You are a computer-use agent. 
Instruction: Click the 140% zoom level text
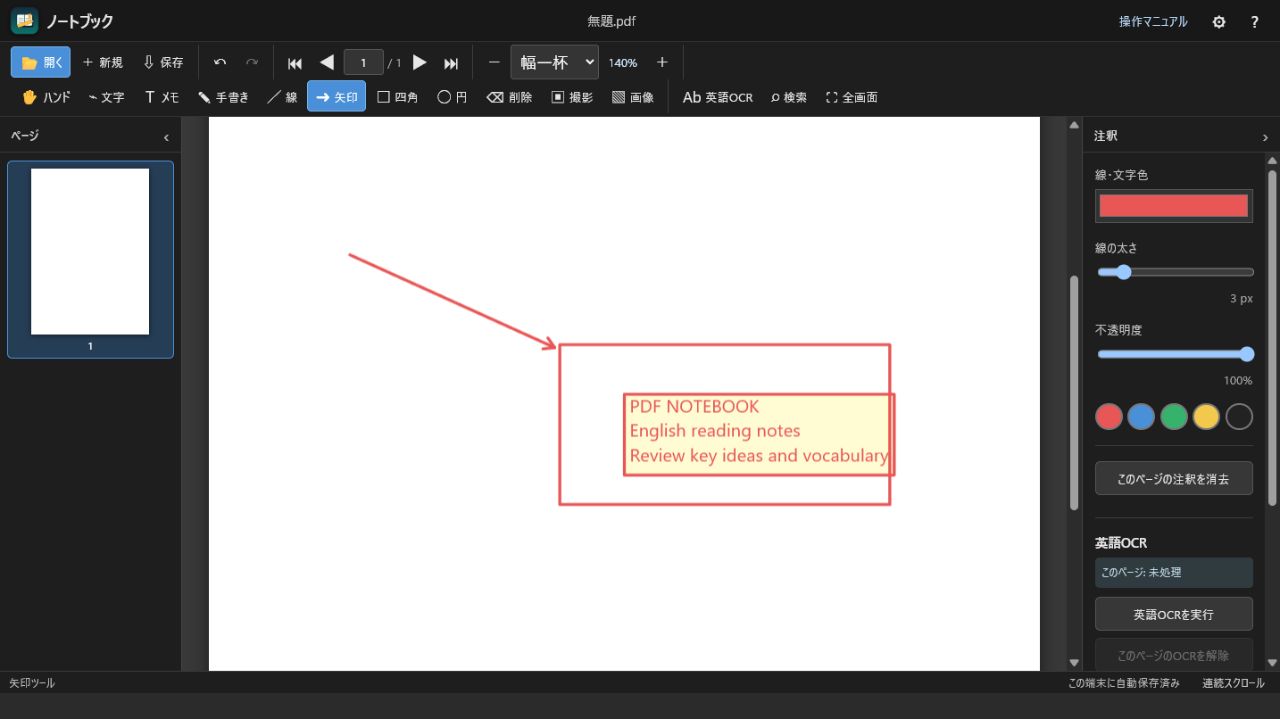tap(623, 62)
